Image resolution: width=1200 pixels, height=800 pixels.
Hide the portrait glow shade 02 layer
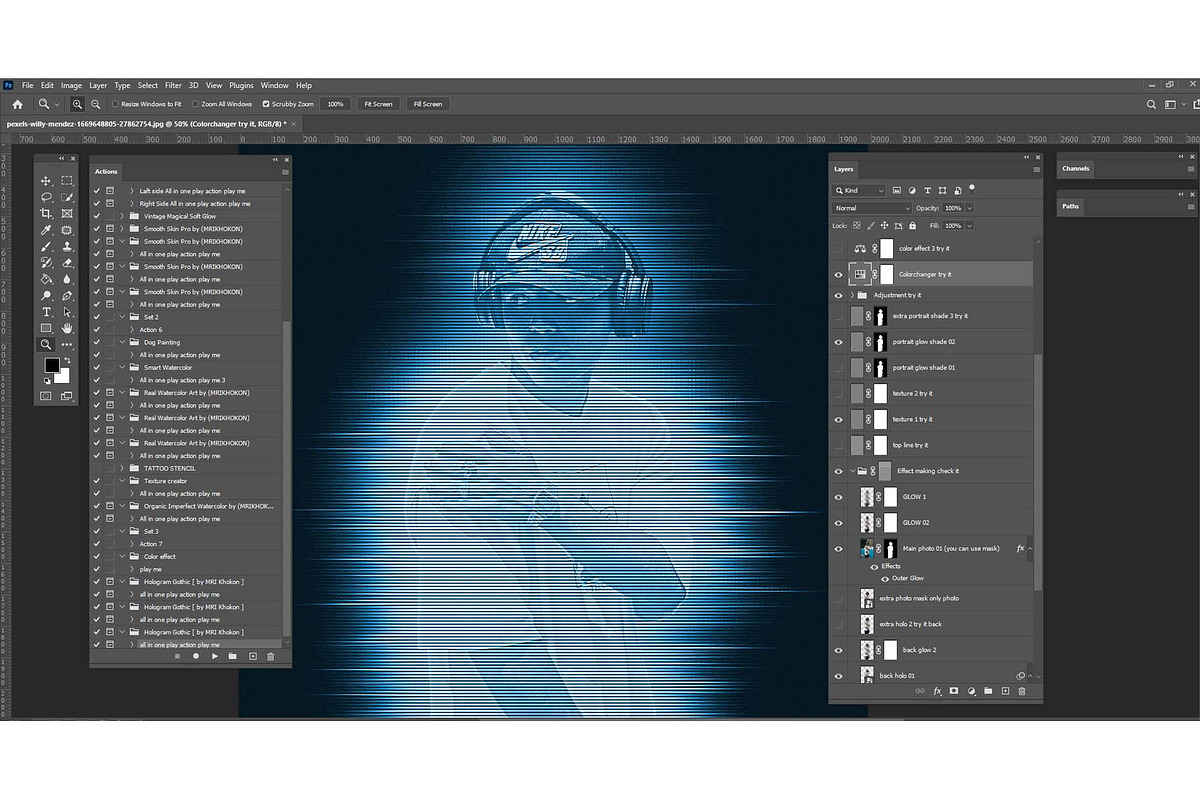click(x=839, y=342)
